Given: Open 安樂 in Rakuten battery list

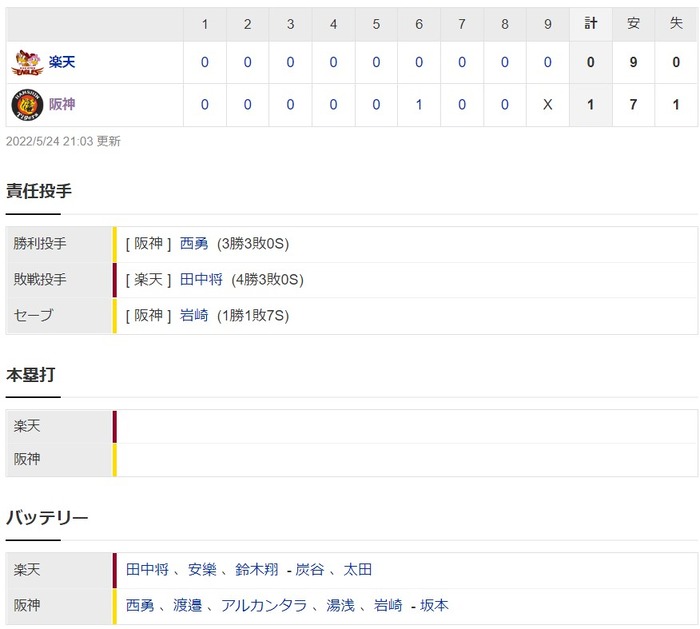Looking at the screenshot, I should 202,570.
